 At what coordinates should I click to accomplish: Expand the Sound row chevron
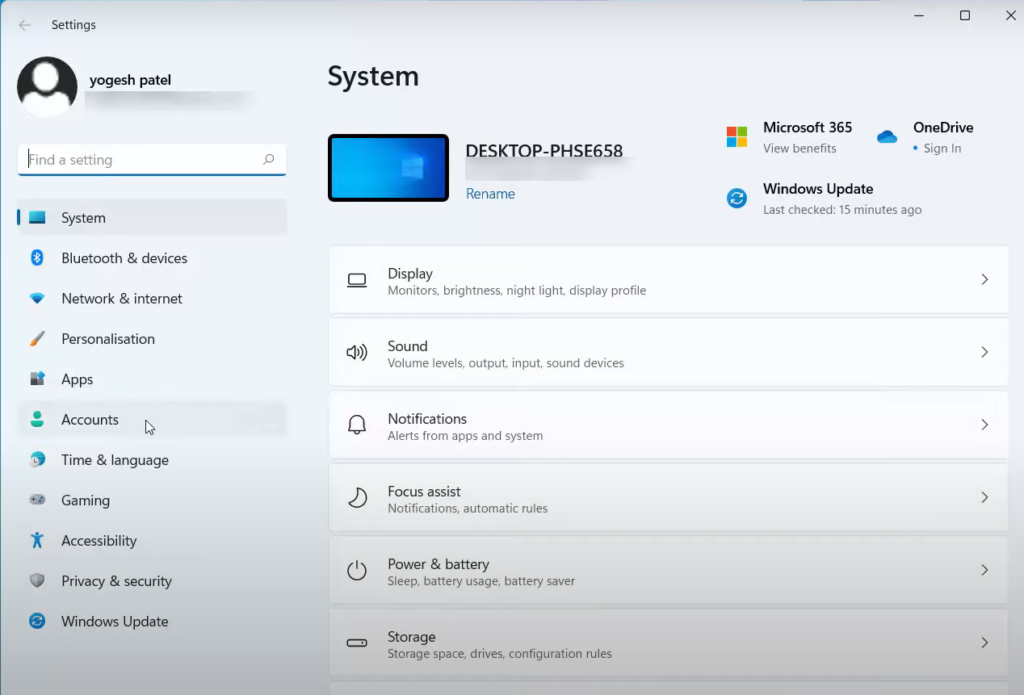point(984,352)
